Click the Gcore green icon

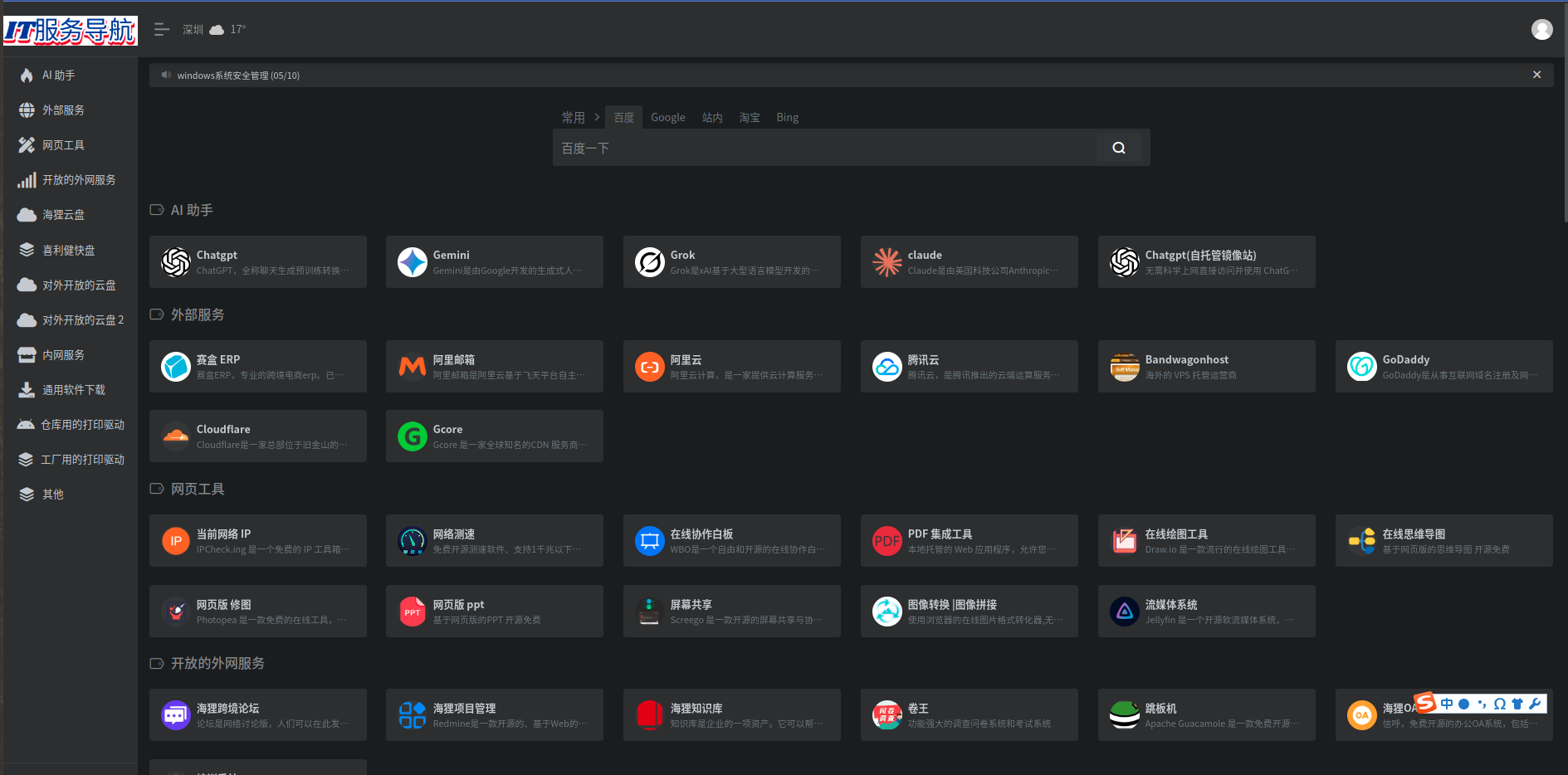(x=413, y=436)
